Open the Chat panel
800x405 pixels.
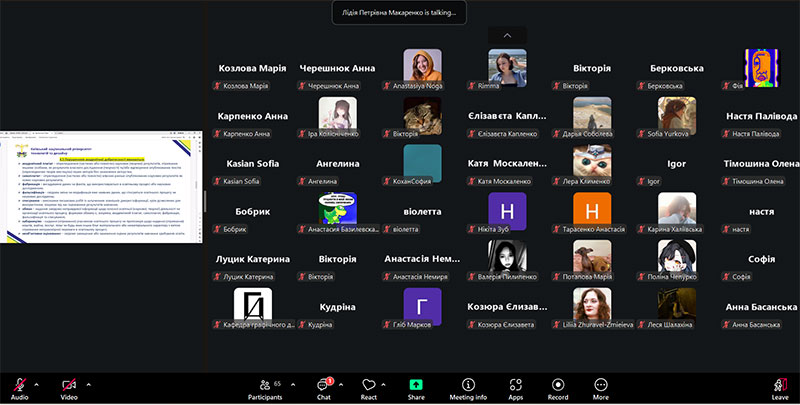pyautogui.click(x=323, y=388)
